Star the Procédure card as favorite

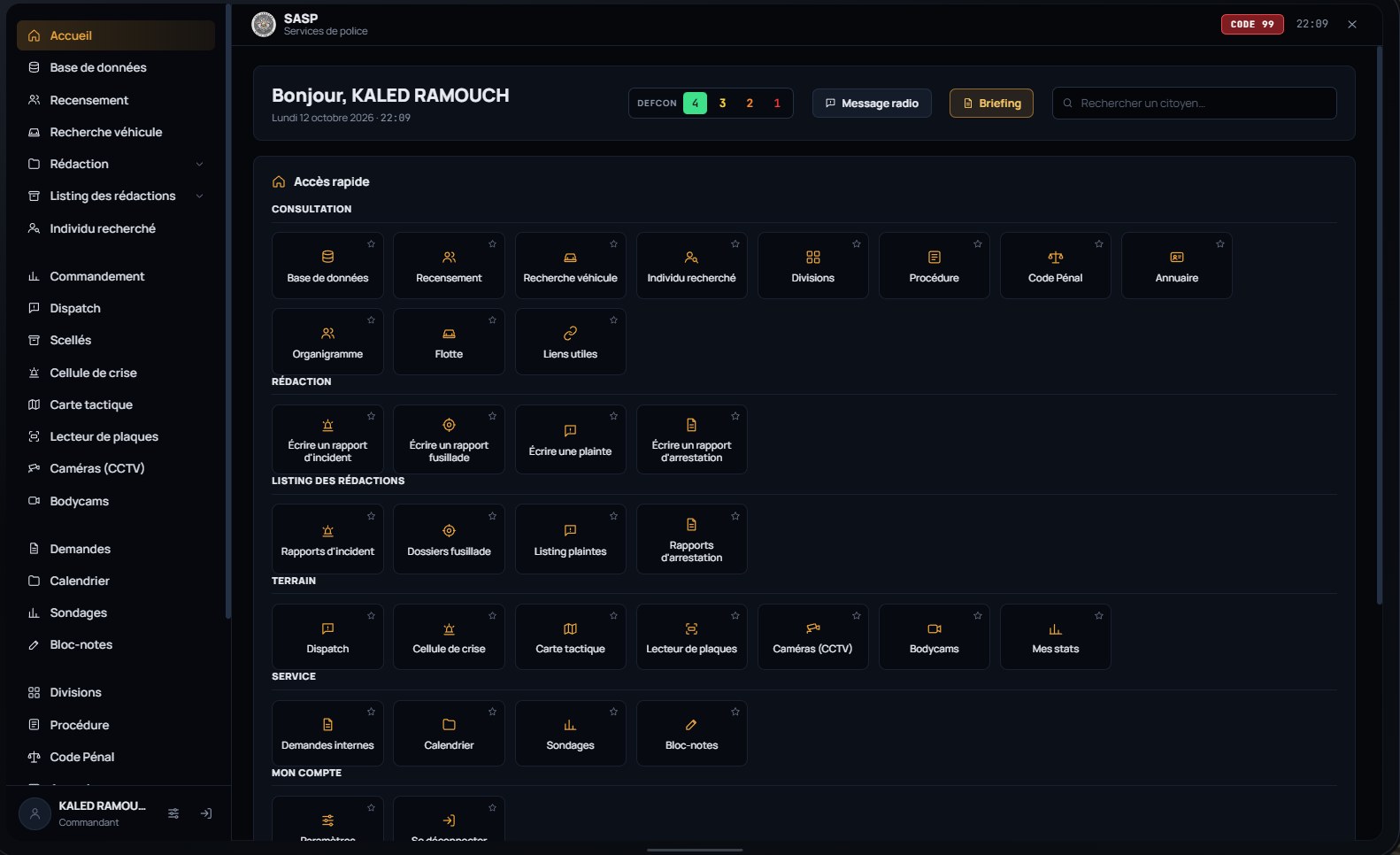(977, 243)
